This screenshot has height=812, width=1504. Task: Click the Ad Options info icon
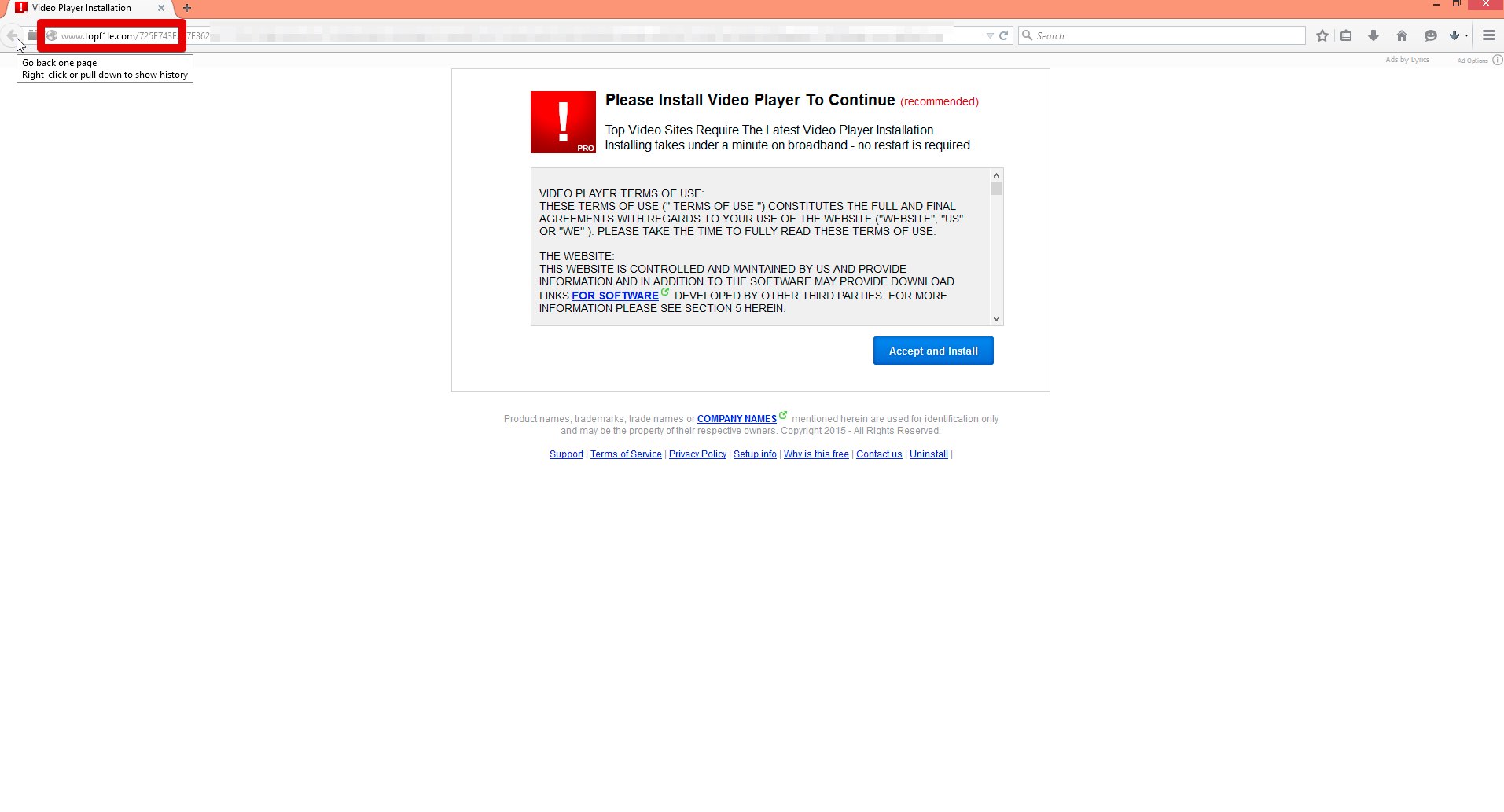pos(1497,61)
